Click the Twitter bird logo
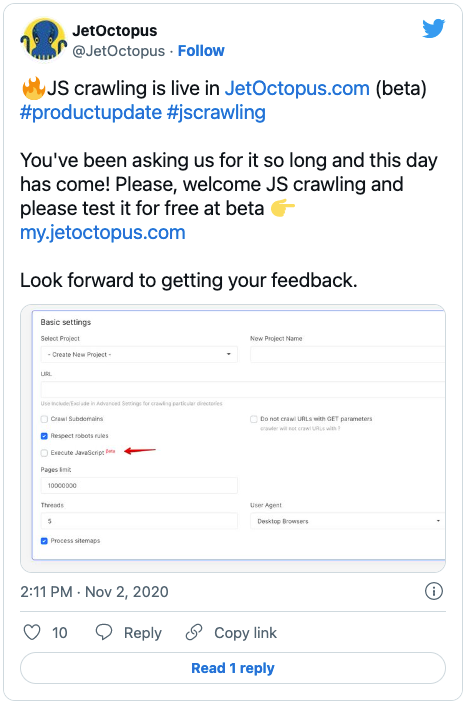 [x=433, y=28]
